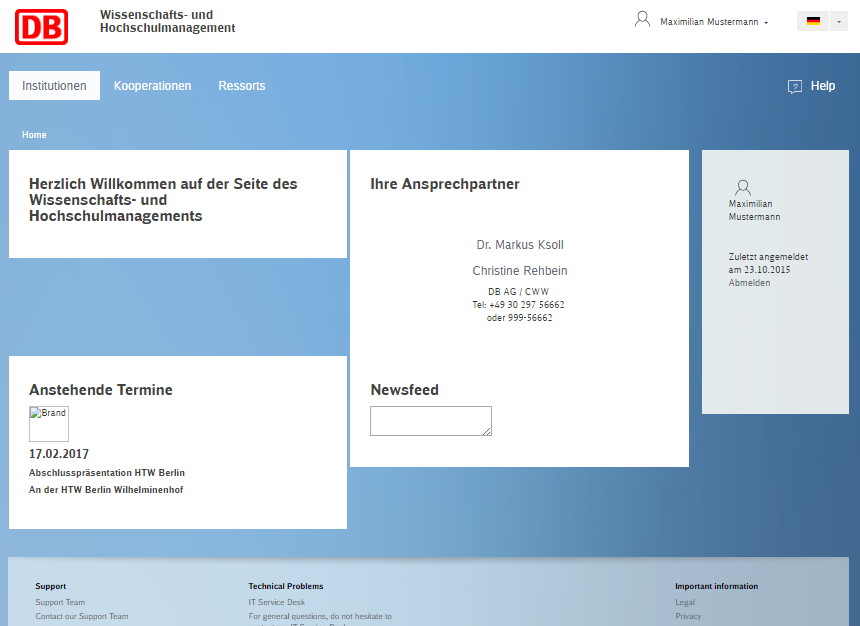This screenshot has height=626, width=860.
Task: Click the Home breadcrumb link
Action: (x=34, y=135)
